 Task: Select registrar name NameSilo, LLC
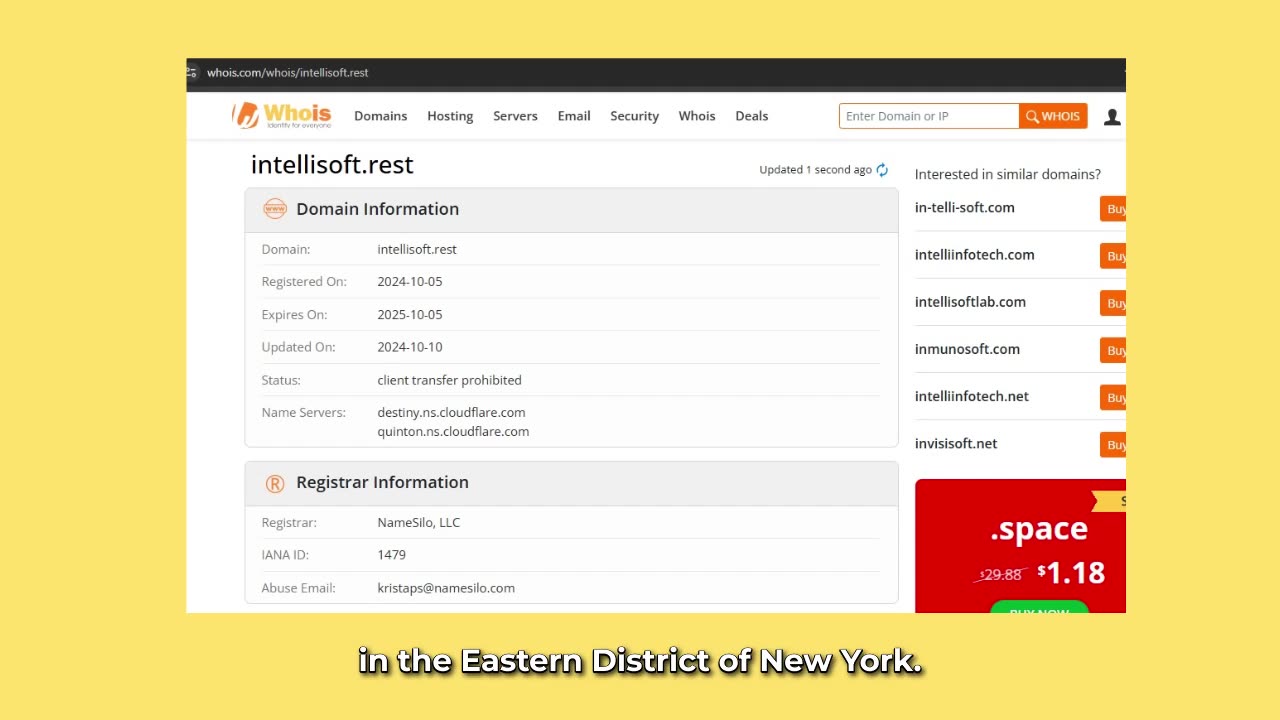click(419, 522)
